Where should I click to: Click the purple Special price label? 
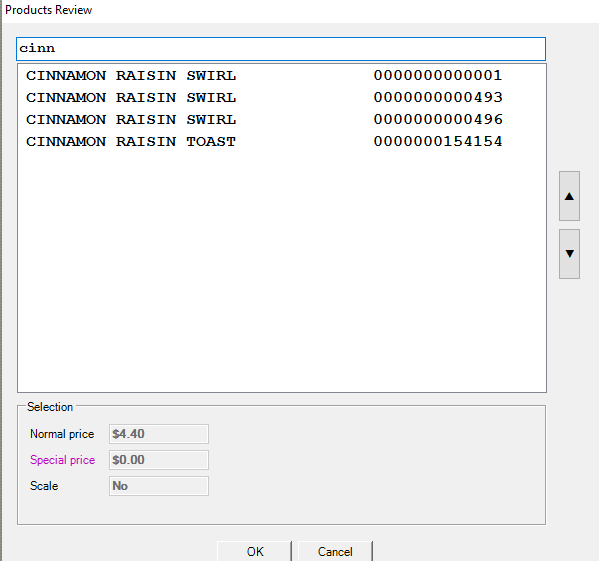click(x=62, y=460)
